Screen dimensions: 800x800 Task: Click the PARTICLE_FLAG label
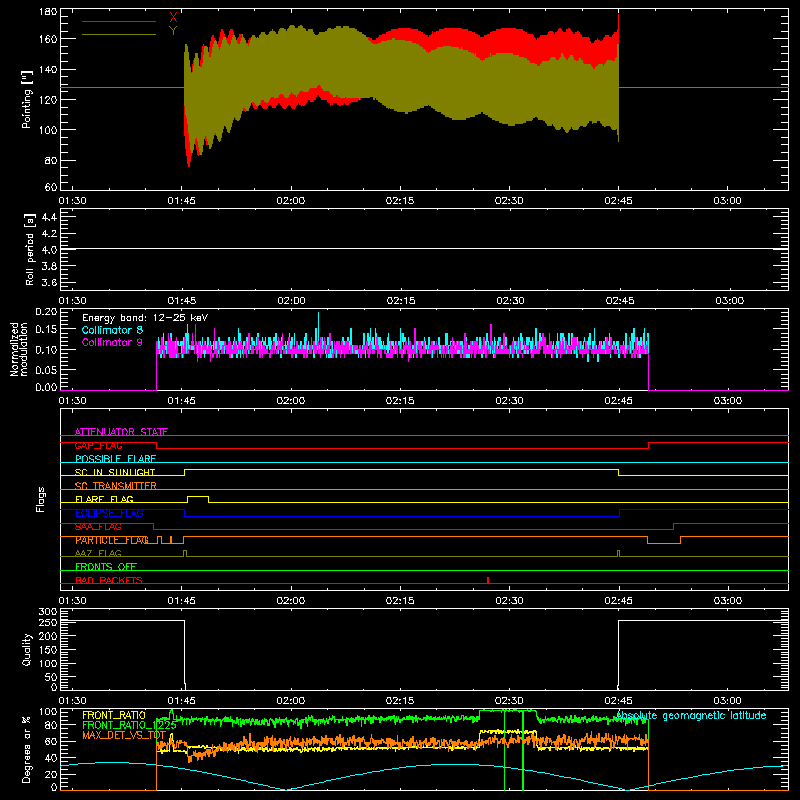tap(112, 540)
